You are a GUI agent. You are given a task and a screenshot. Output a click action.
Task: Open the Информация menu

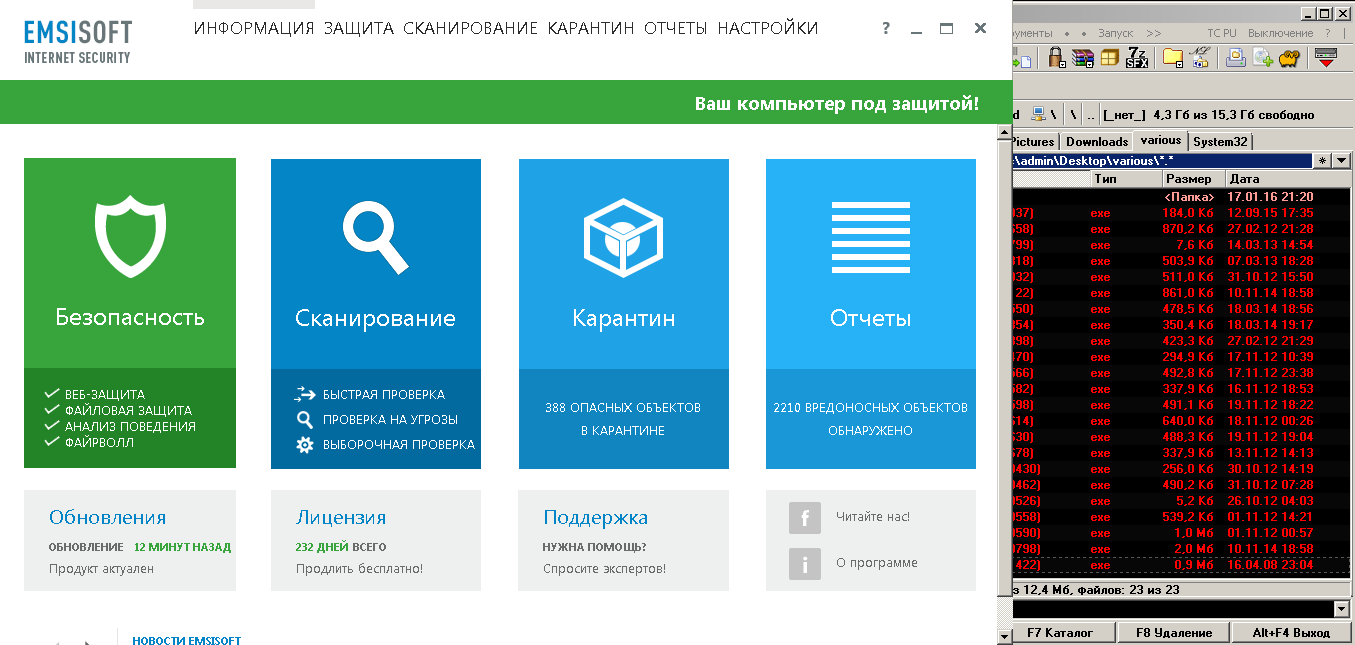254,28
